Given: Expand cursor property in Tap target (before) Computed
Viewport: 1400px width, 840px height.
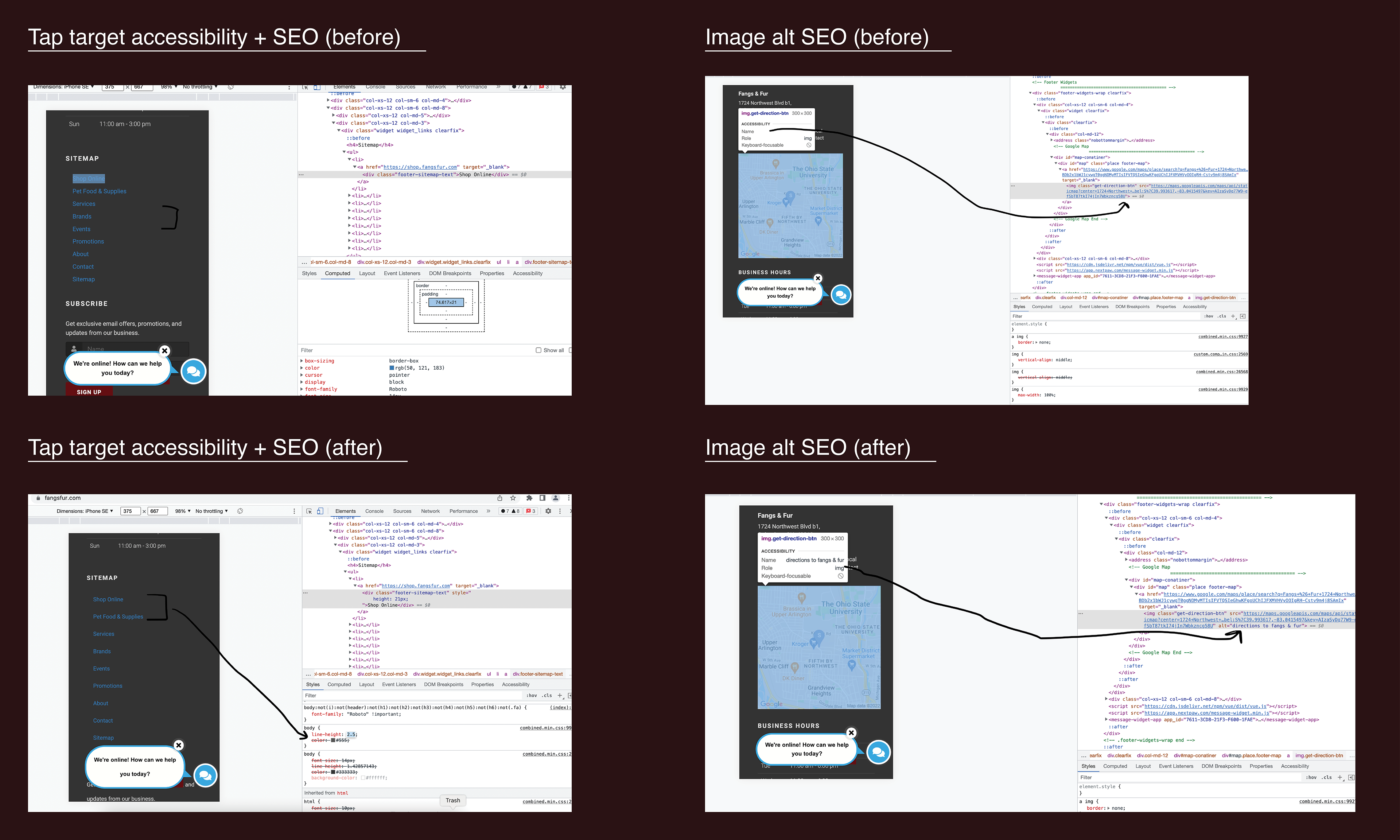Looking at the screenshot, I should (x=301, y=375).
